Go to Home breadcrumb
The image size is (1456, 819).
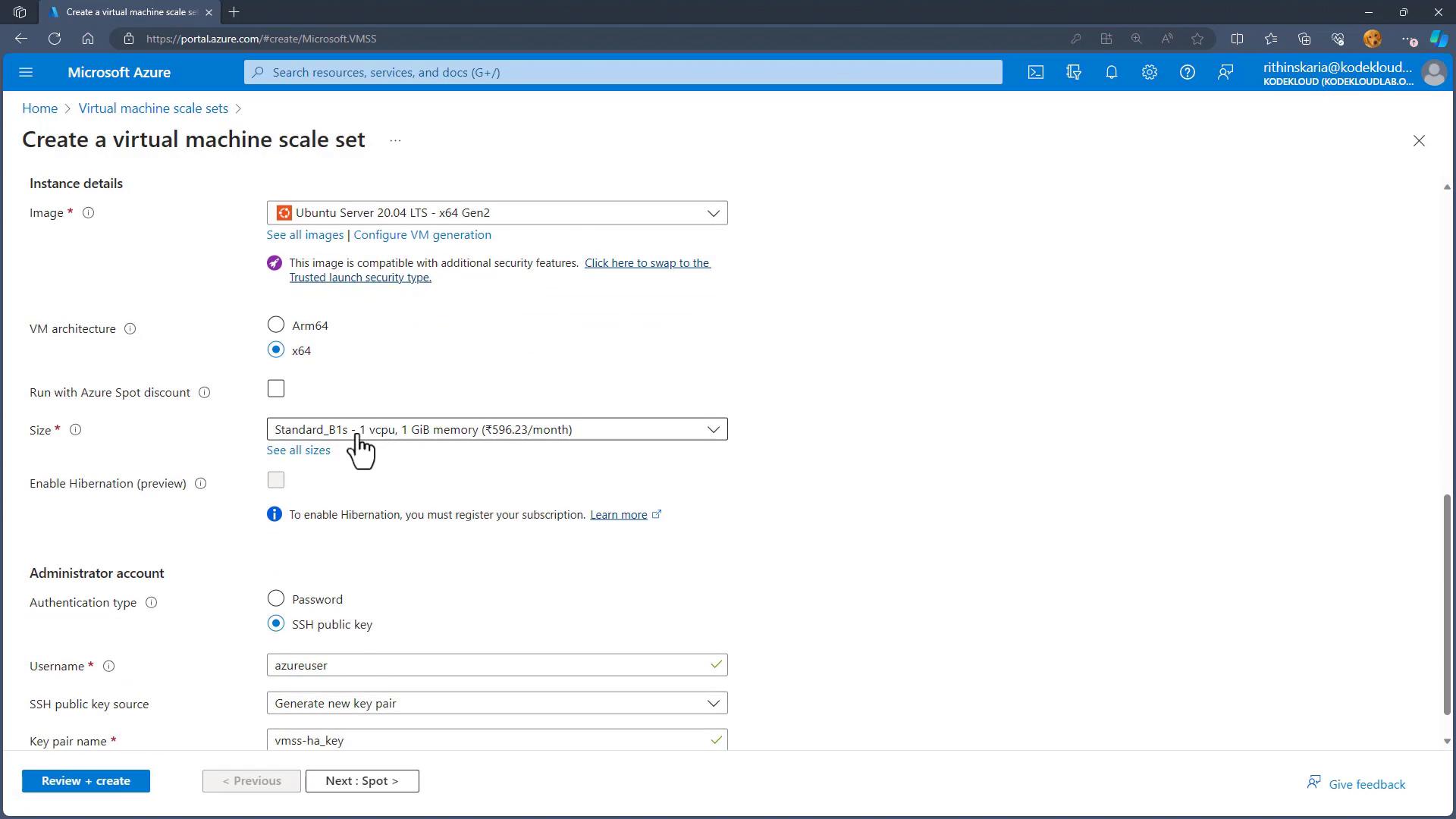point(39,108)
